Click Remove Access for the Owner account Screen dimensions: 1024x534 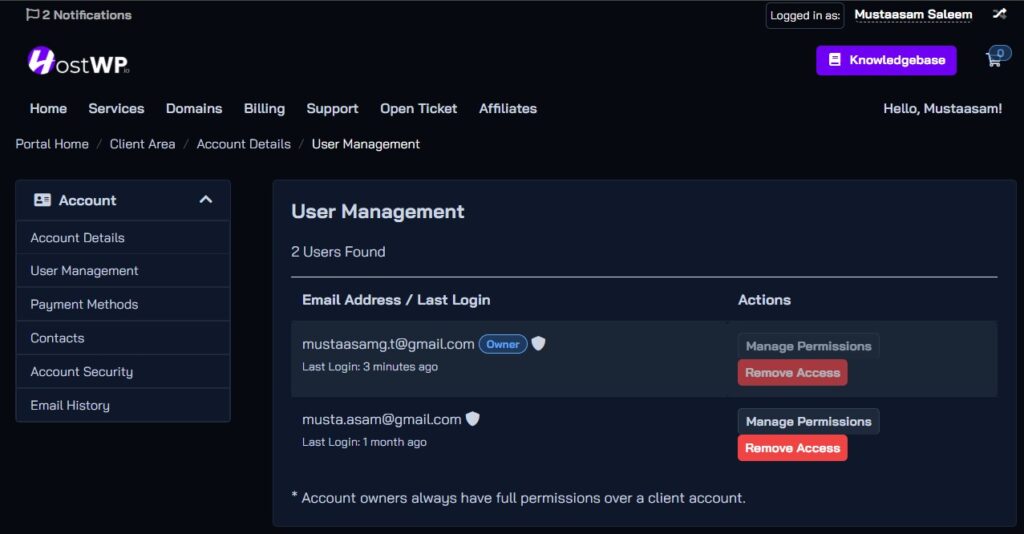792,373
